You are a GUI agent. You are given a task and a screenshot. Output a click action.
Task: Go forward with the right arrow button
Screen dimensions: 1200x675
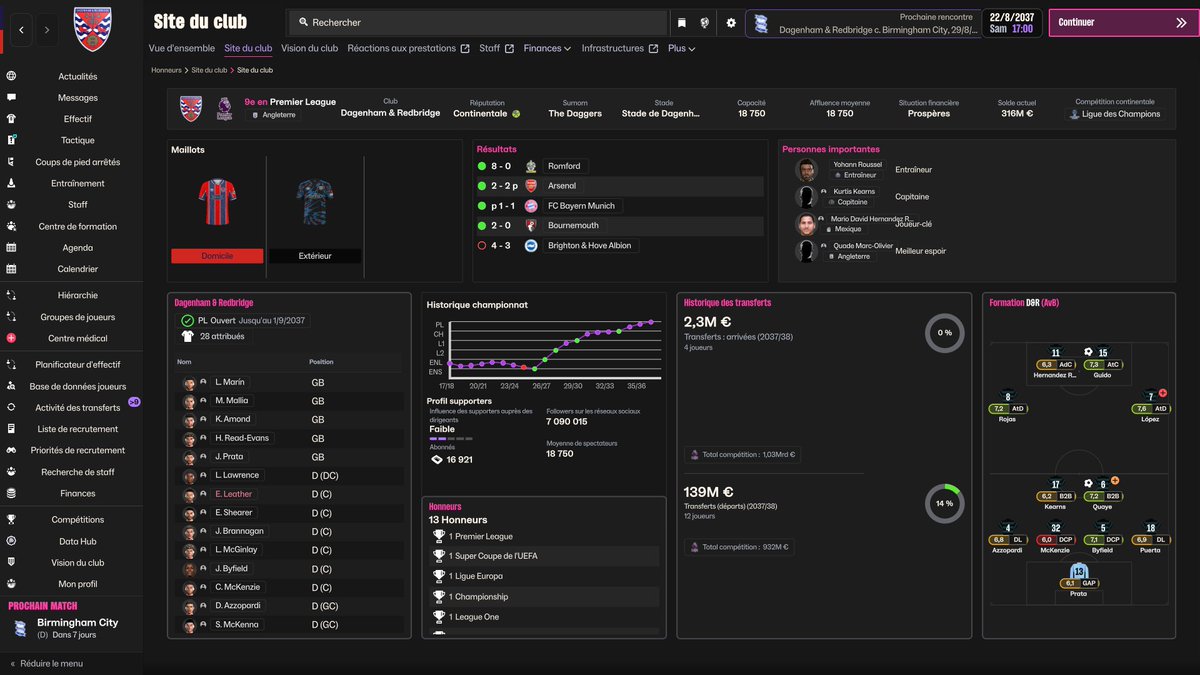point(46,30)
